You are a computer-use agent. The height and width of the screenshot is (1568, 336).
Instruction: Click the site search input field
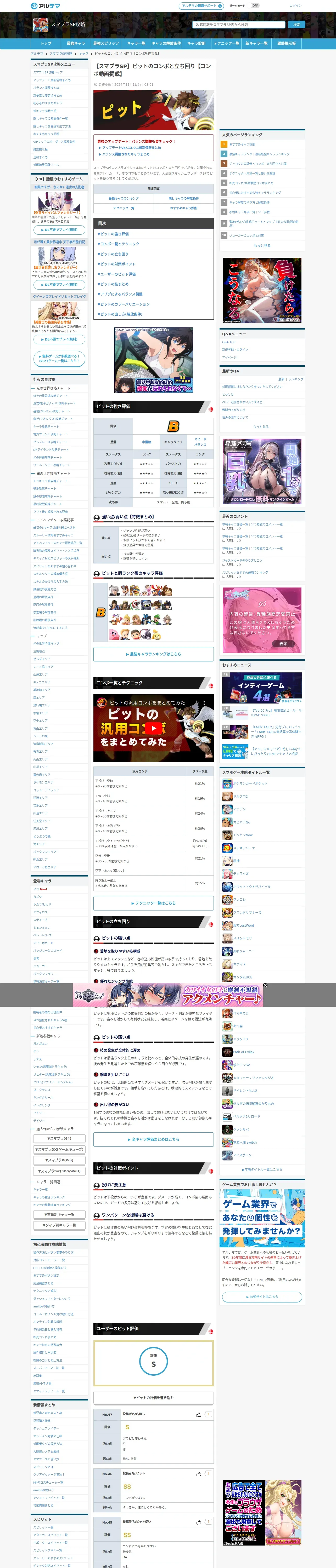239,25
